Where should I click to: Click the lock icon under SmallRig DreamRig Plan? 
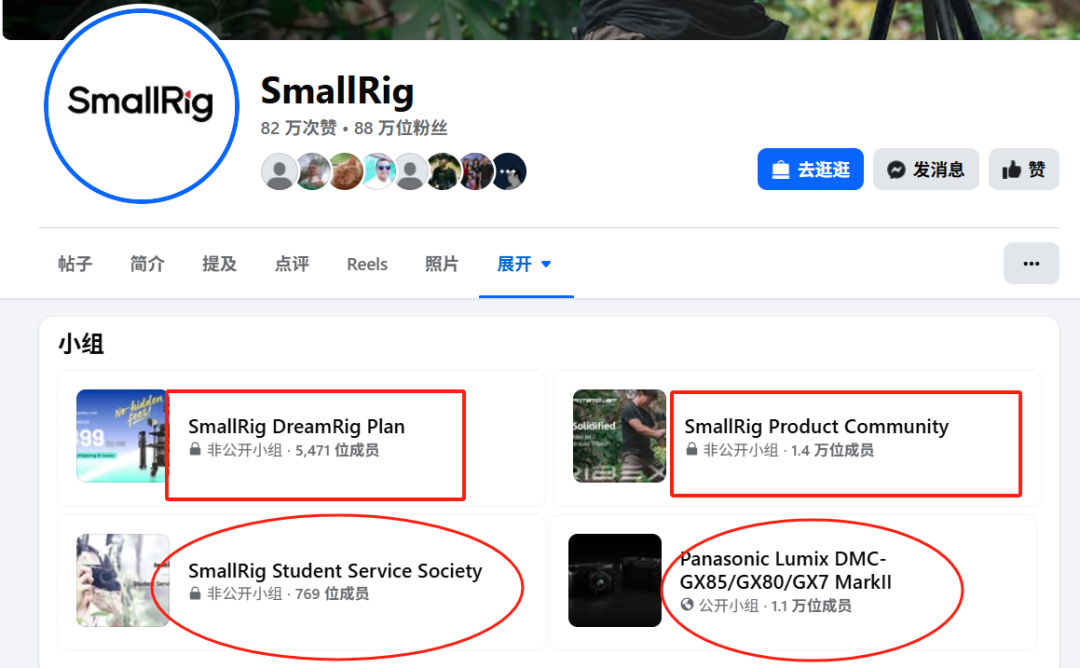[x=195, y=450]
